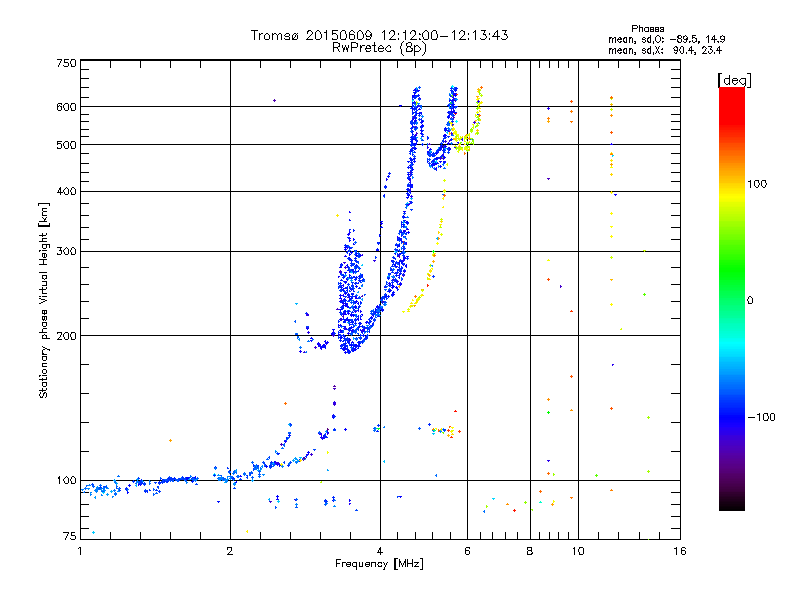
Task: Click colorbar tick label '-100'
Action: [761, 417]
